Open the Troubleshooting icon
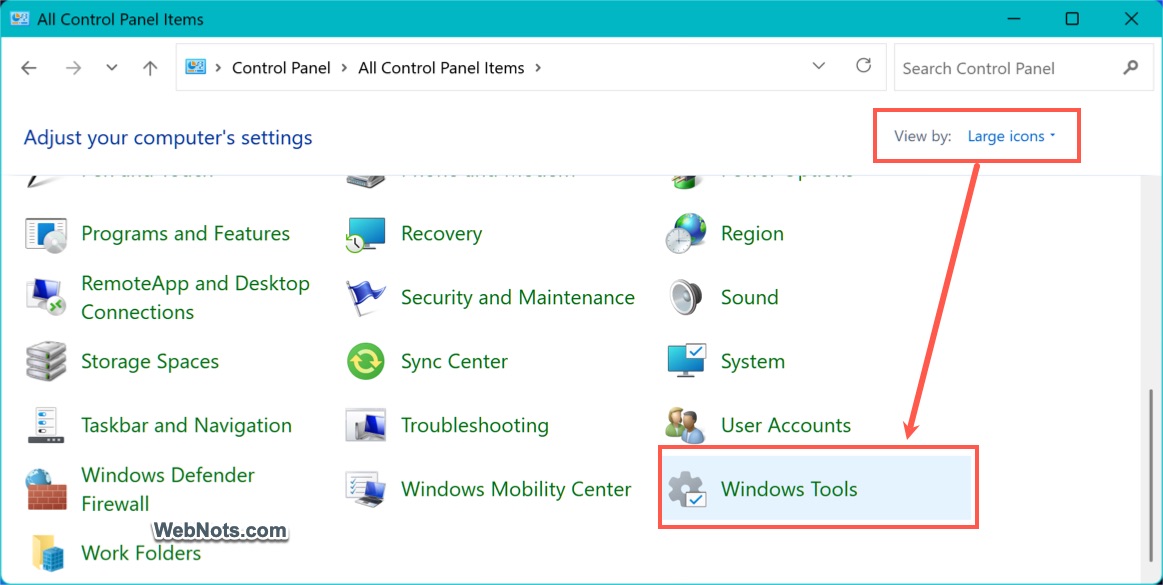 click(366, 425)
